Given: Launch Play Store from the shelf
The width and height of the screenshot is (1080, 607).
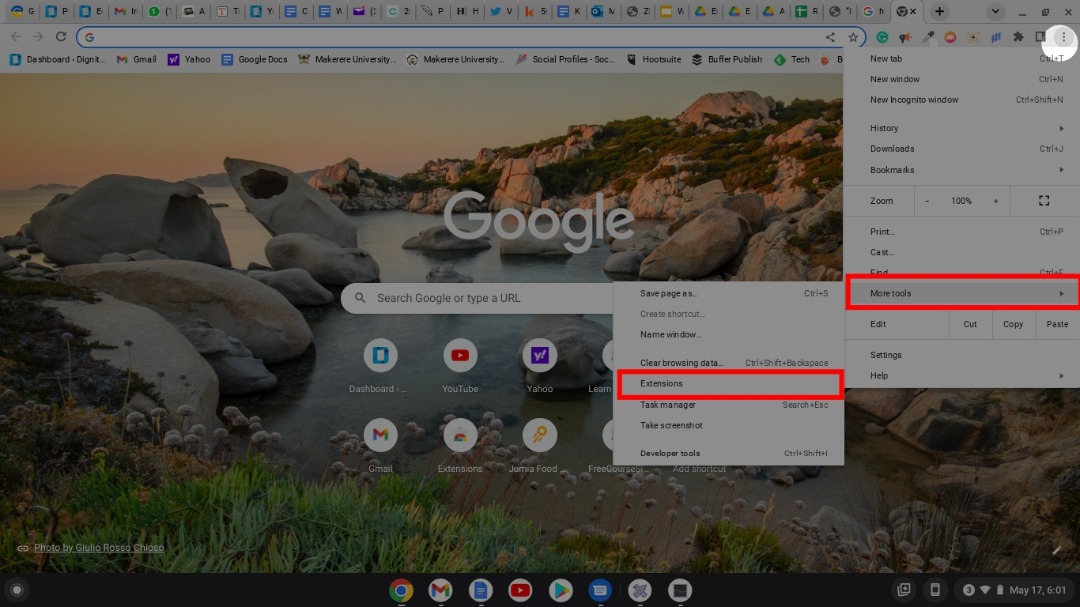Looking at the screenshot, I should 560,590.
